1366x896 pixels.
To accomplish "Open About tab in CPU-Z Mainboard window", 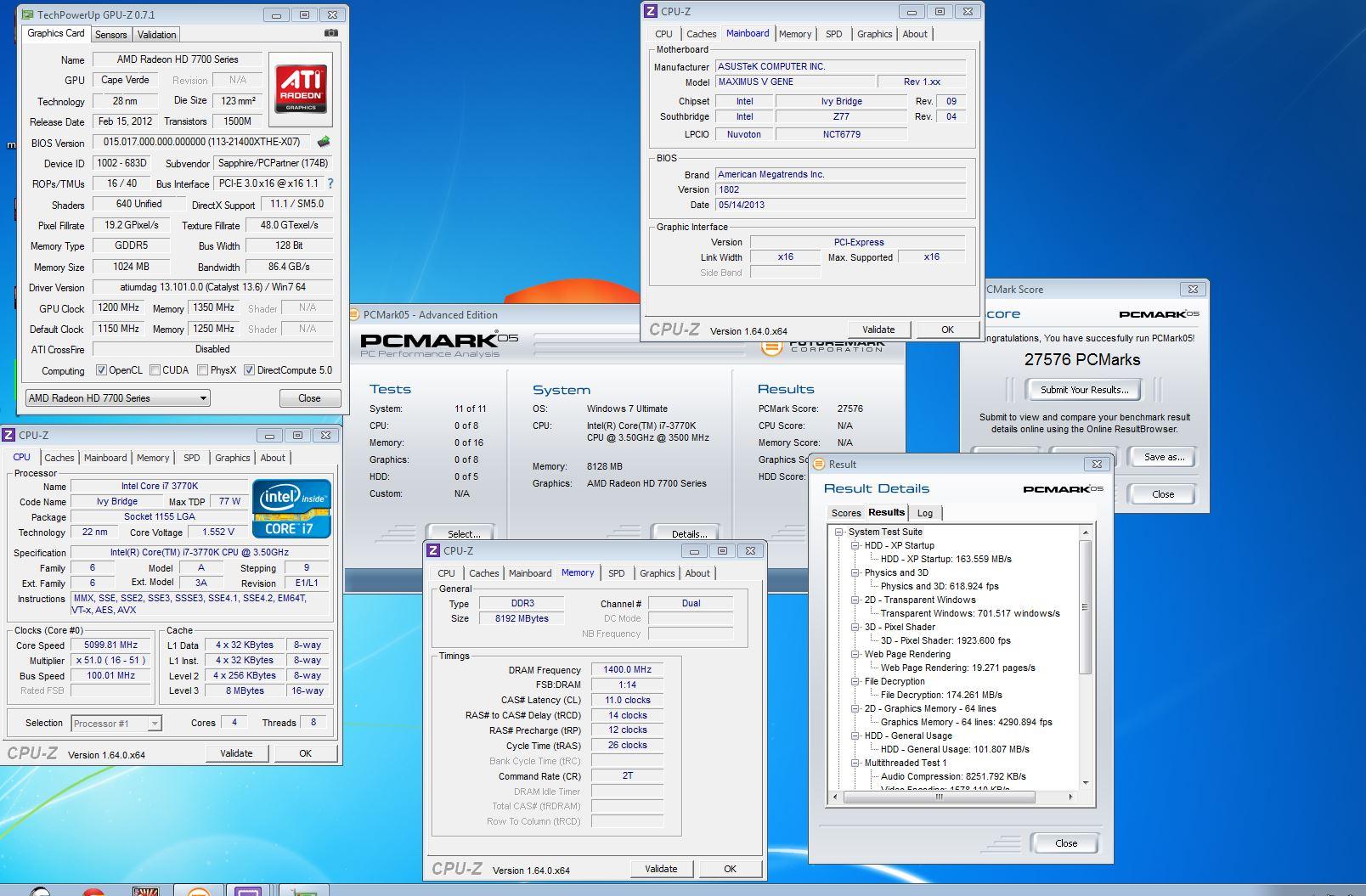I will (x=915, y=34).
